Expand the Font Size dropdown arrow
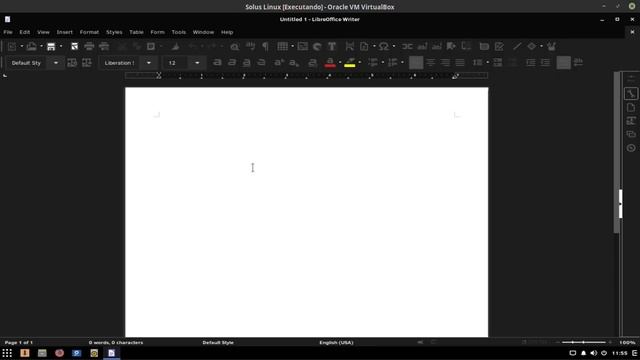640x360 pixels. 197,63
